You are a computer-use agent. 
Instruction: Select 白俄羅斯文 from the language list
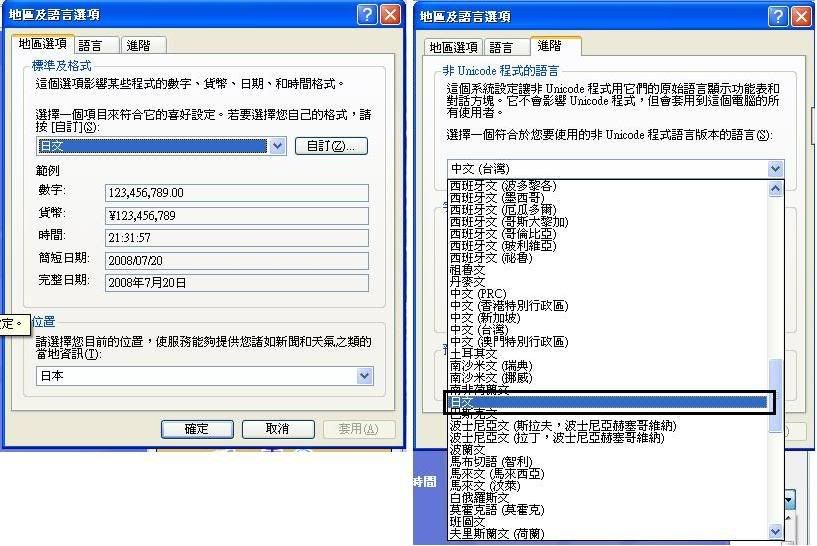[479, 497]
